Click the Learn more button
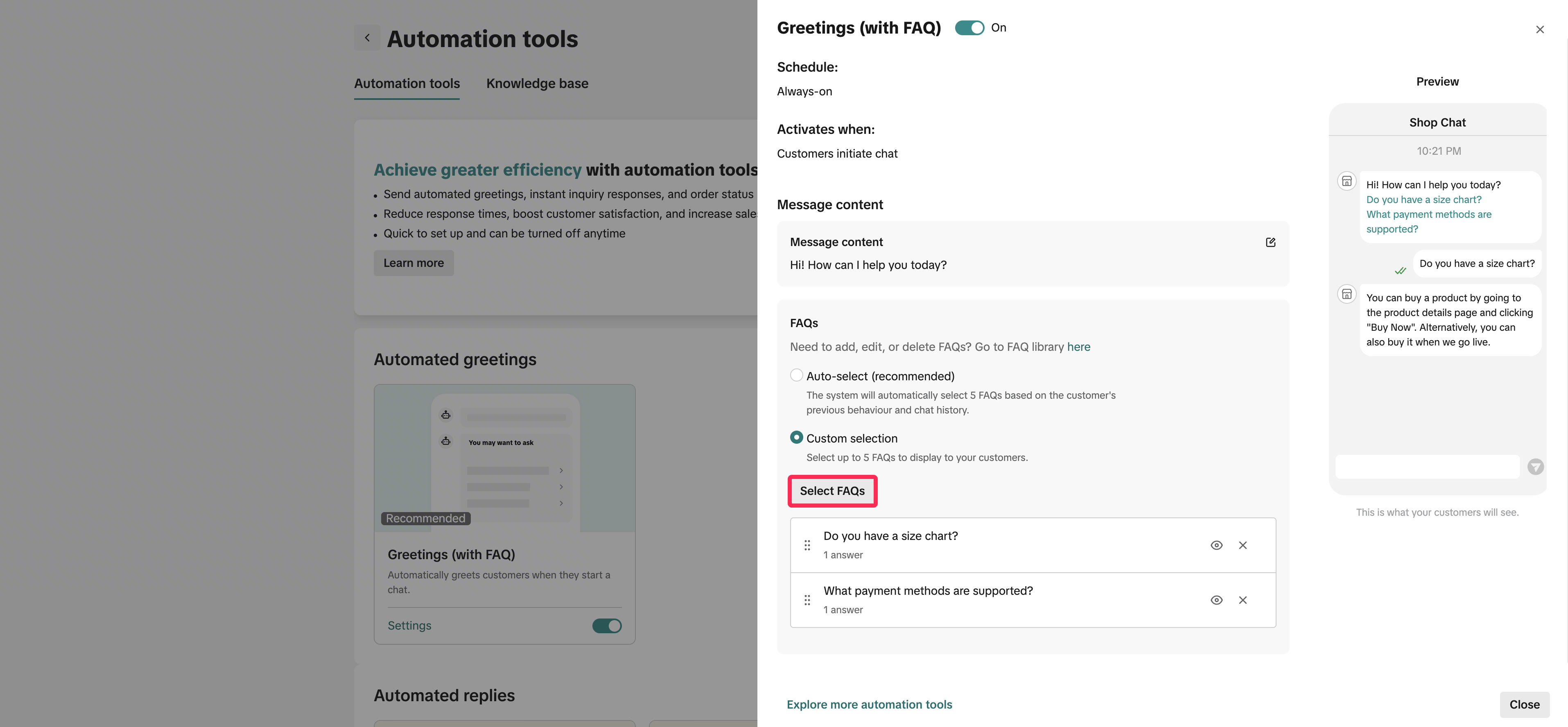Screen dimensions: 1568x727 (413, 263)
